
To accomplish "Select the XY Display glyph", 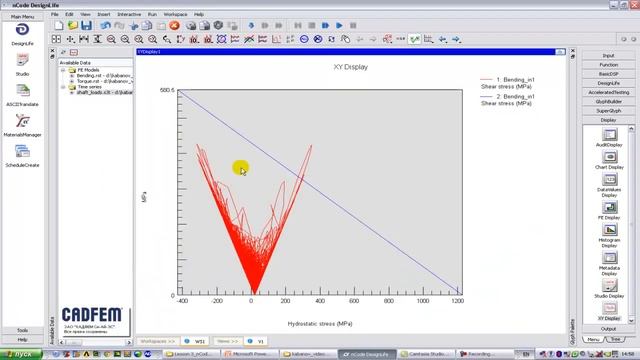I will [609, 311].
